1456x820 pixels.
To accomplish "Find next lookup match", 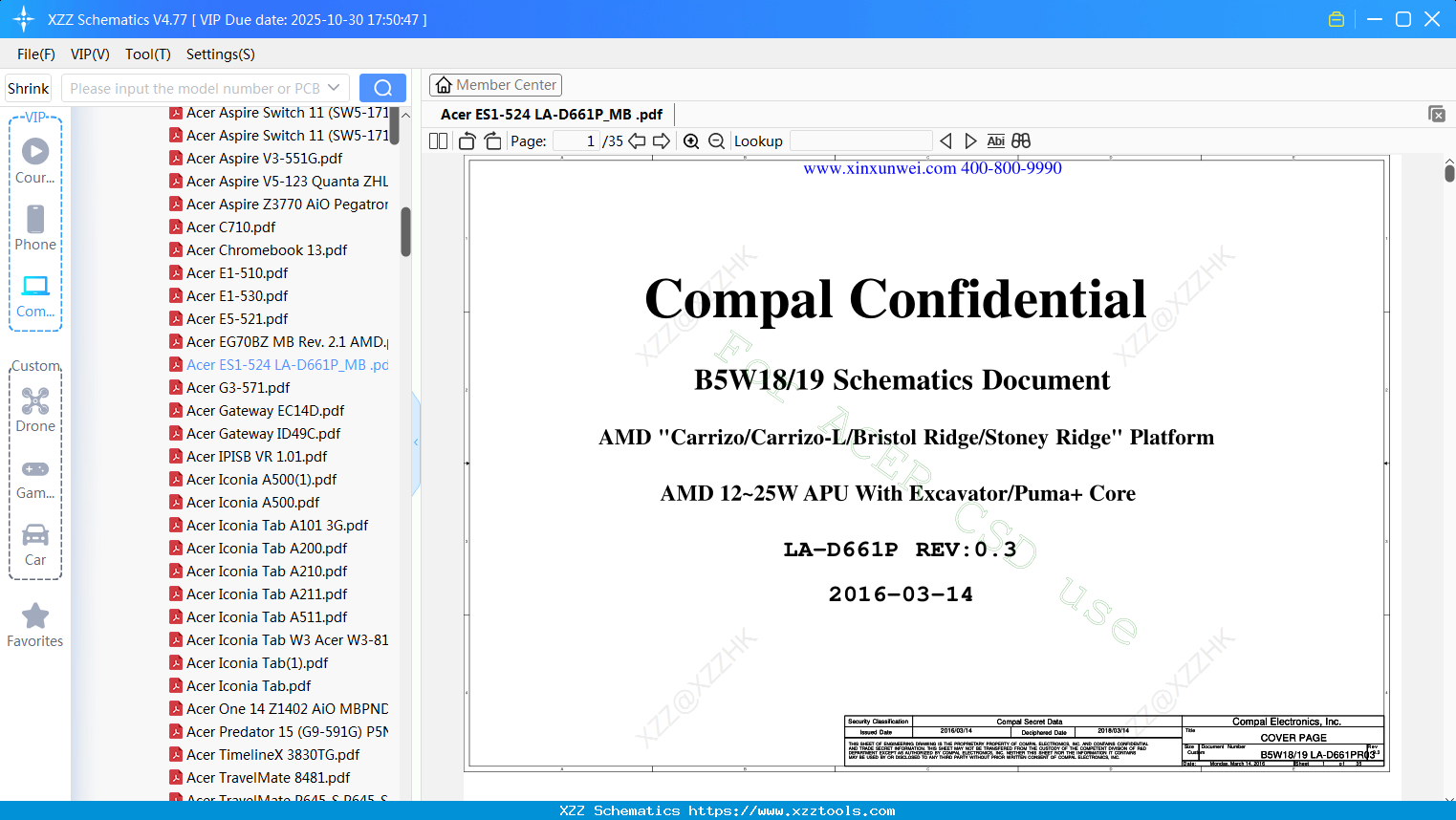I will coord(970,141).
